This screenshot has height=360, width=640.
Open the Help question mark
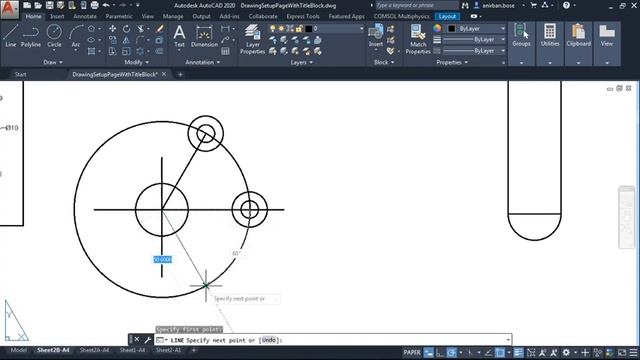pyautogui.click(x=566, y=5)
